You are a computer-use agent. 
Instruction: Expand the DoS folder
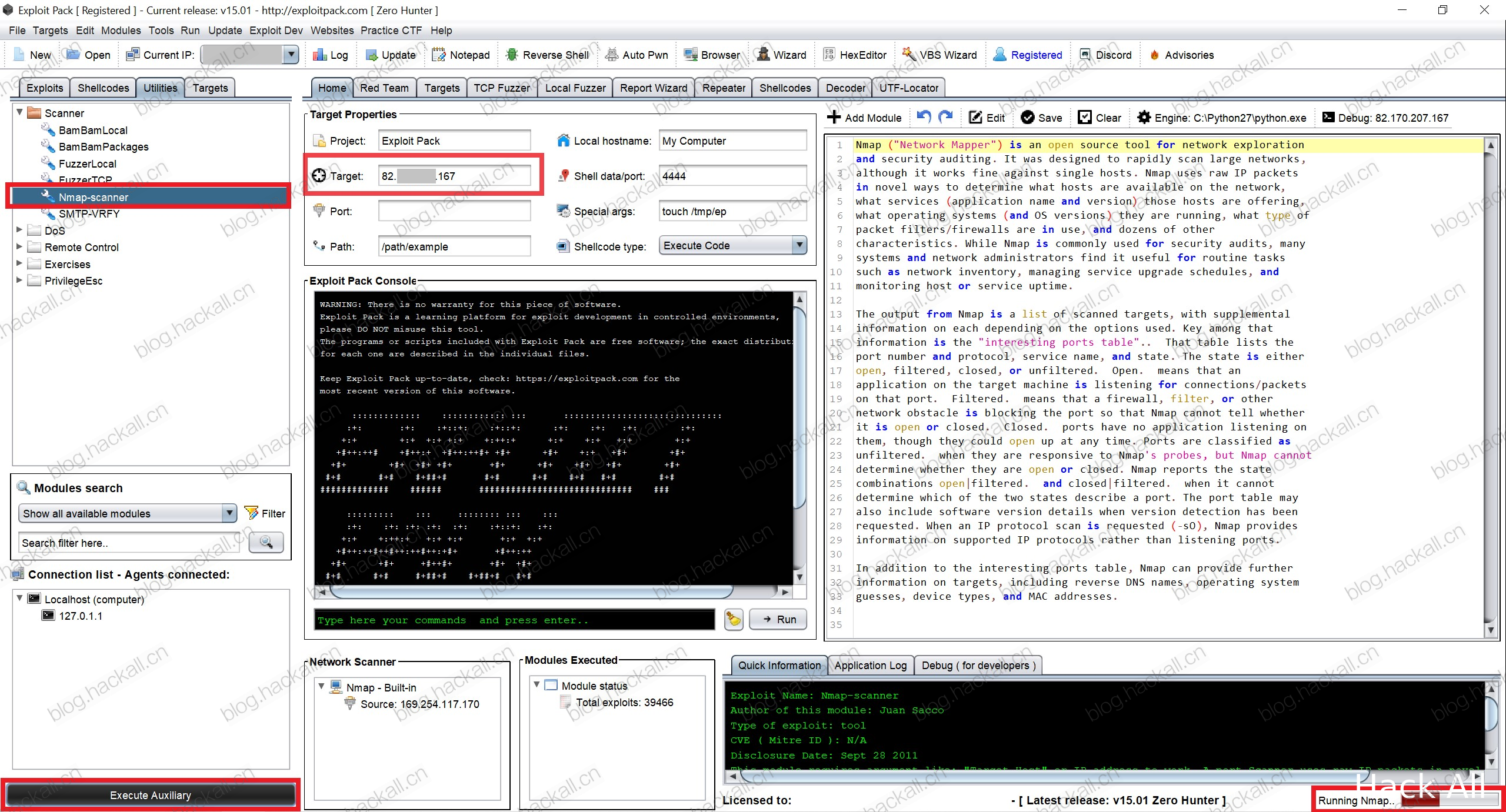coord(19,230)
